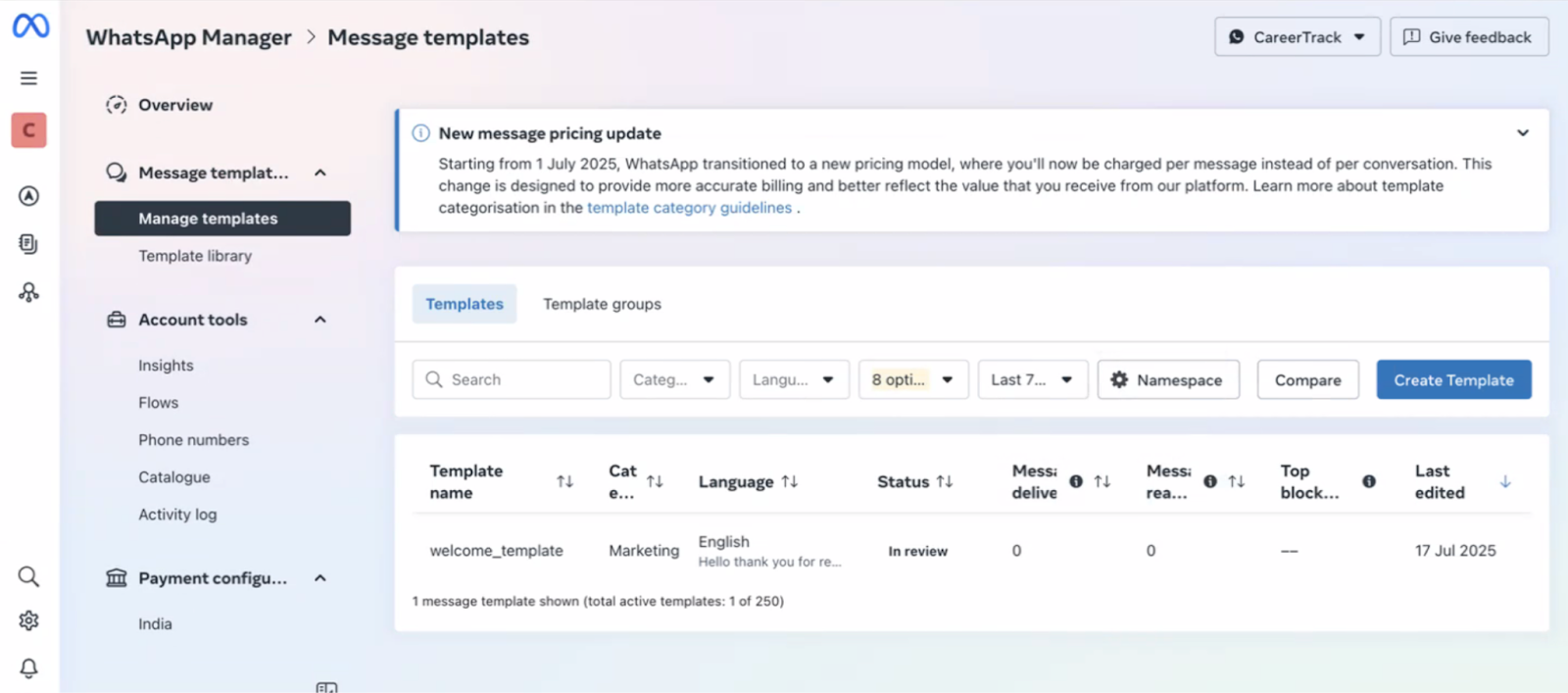Image resolution: width=1568 pixels, height=693 pixels.
Task: Select Manage templates in sidebar
Action: coord(222,219)
